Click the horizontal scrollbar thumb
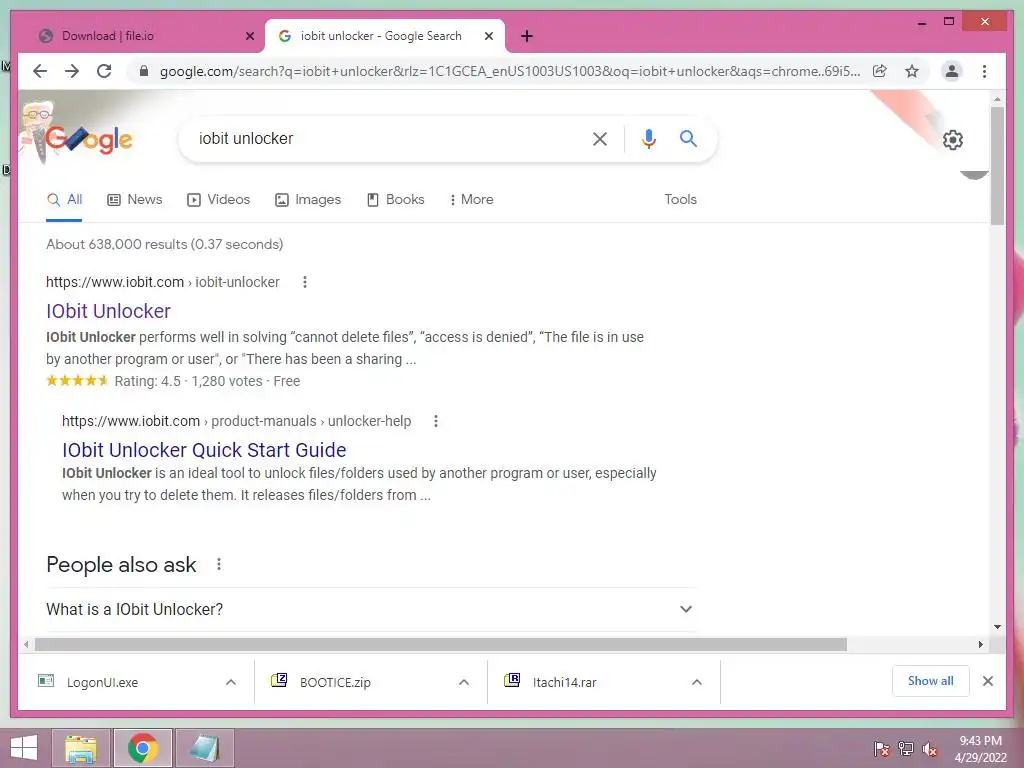Viewport: 1024px width, 768px height. pos(441,645)
